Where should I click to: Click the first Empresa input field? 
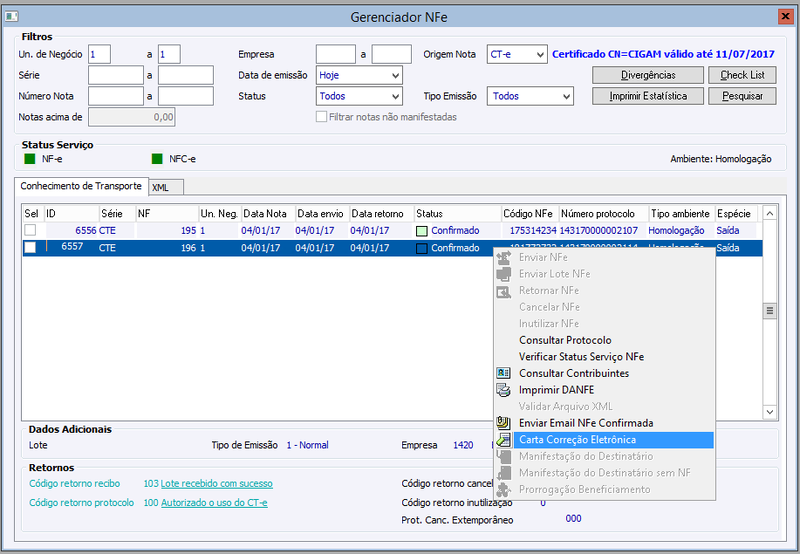click(336, 54)
